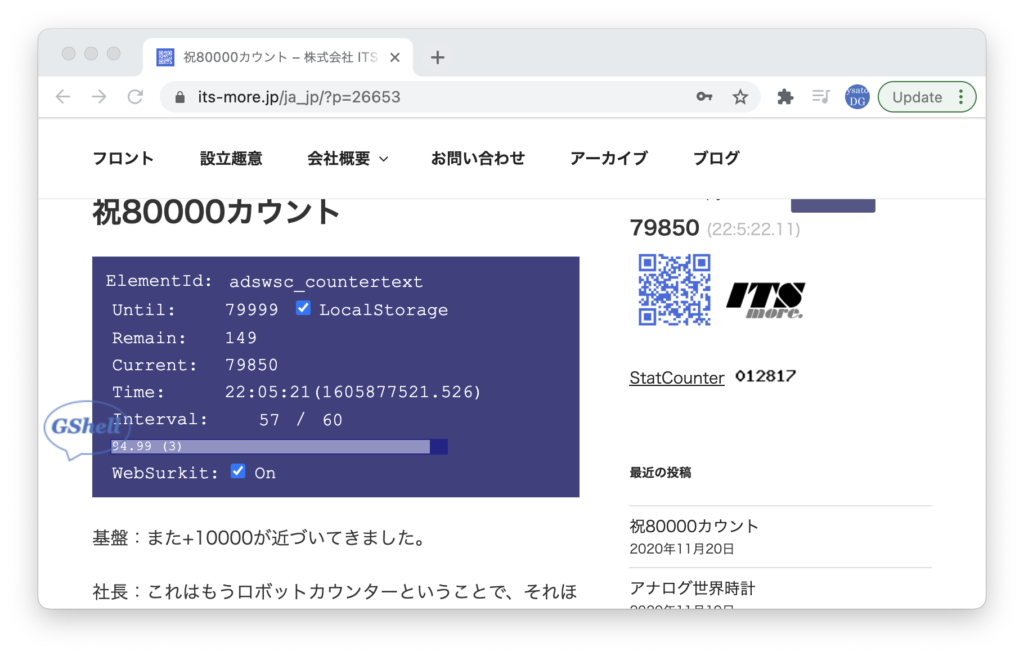Open the 設立趣意 menu item

(231, 158)
